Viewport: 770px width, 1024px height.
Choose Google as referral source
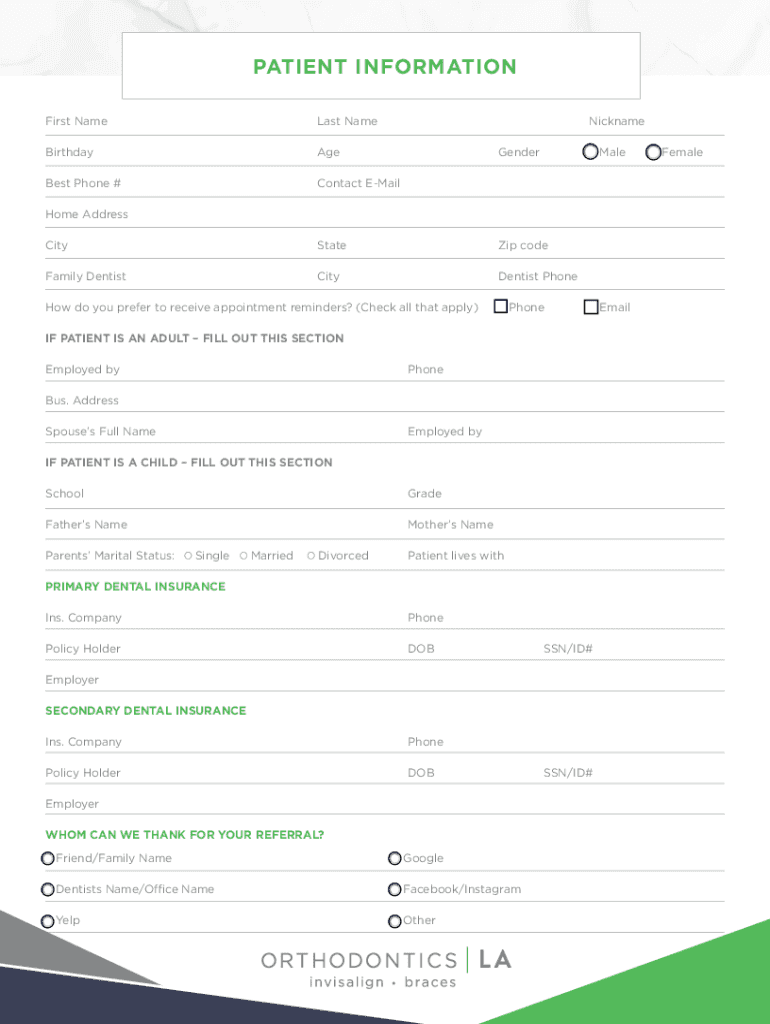[395, 858]
